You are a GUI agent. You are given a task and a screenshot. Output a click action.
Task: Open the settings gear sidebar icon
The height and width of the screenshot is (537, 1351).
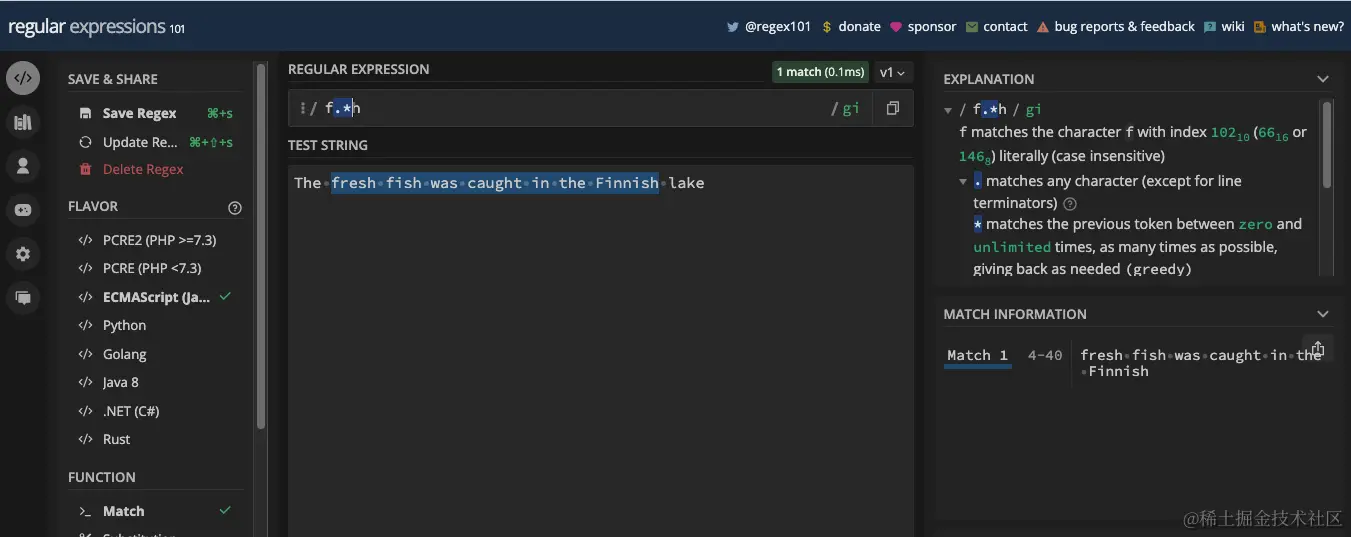pos(23,254)
